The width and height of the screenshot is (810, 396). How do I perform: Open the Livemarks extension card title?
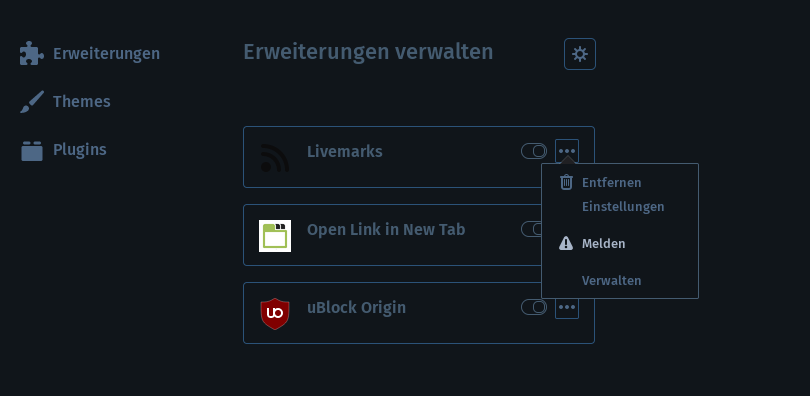[x=345, y=152]
